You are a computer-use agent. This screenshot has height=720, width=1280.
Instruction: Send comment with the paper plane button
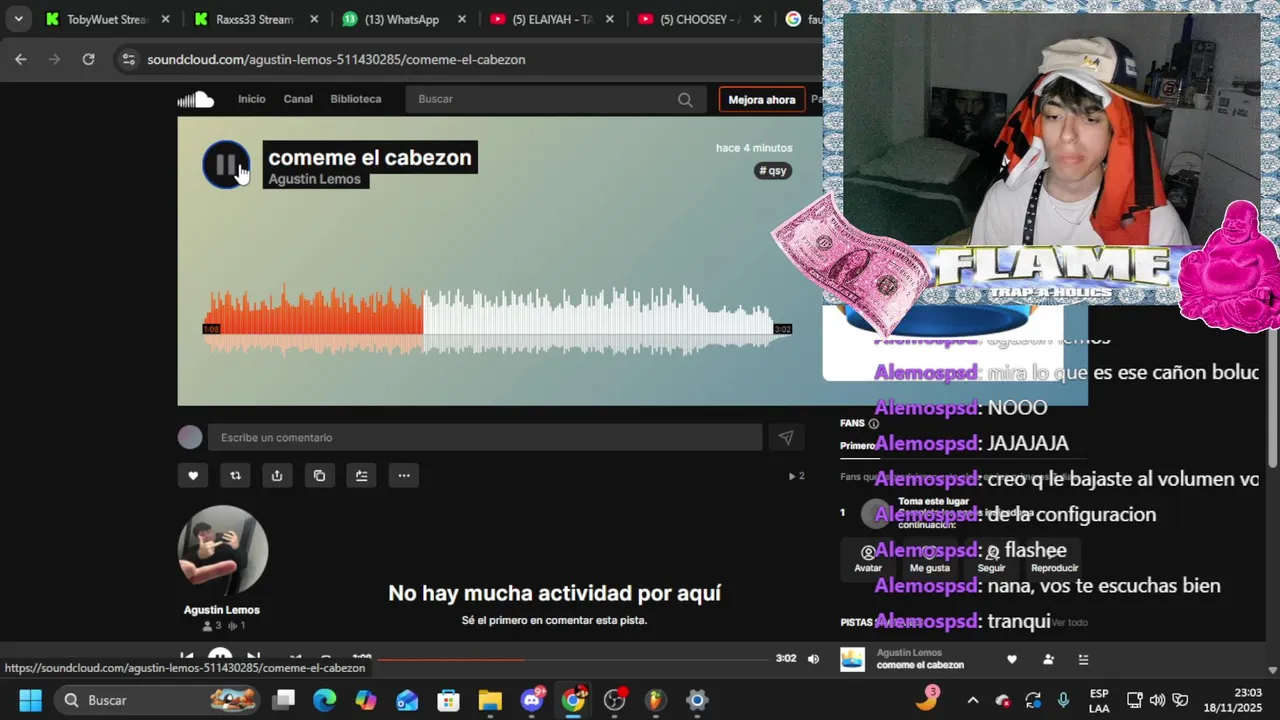(786, 437)
